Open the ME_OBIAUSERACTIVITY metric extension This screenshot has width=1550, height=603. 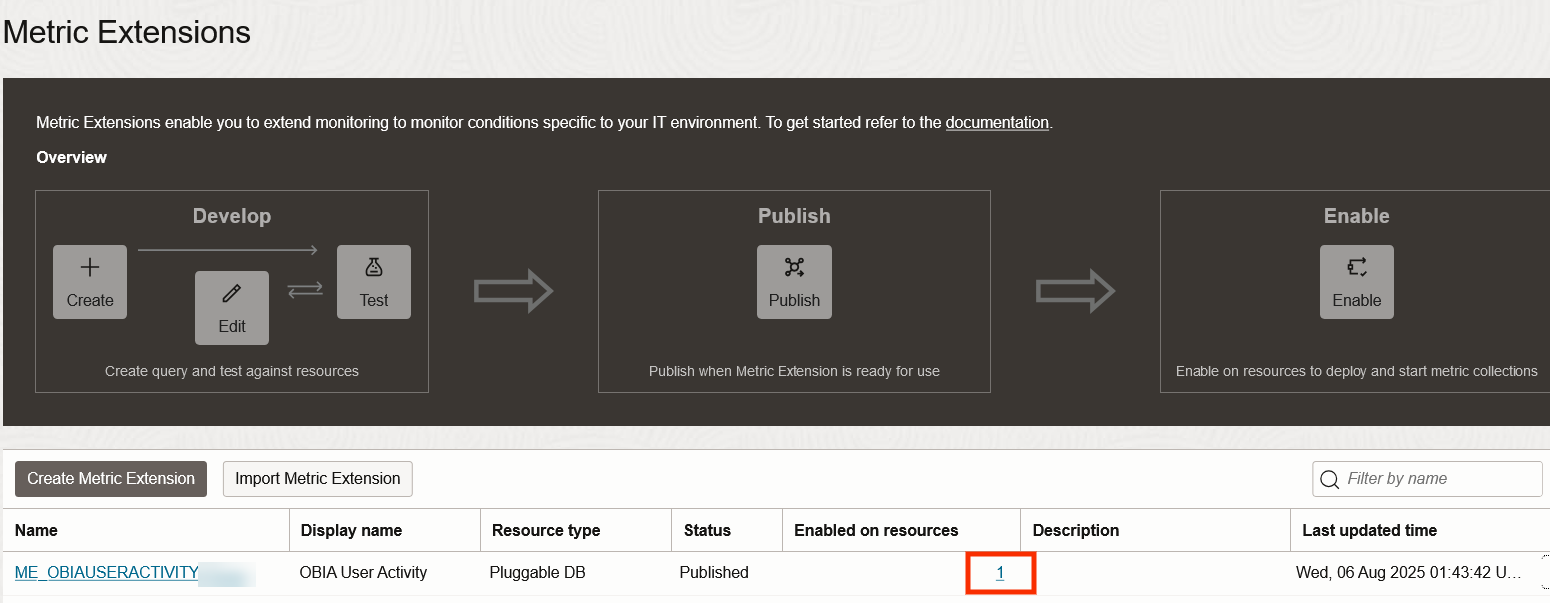point(105,572)
